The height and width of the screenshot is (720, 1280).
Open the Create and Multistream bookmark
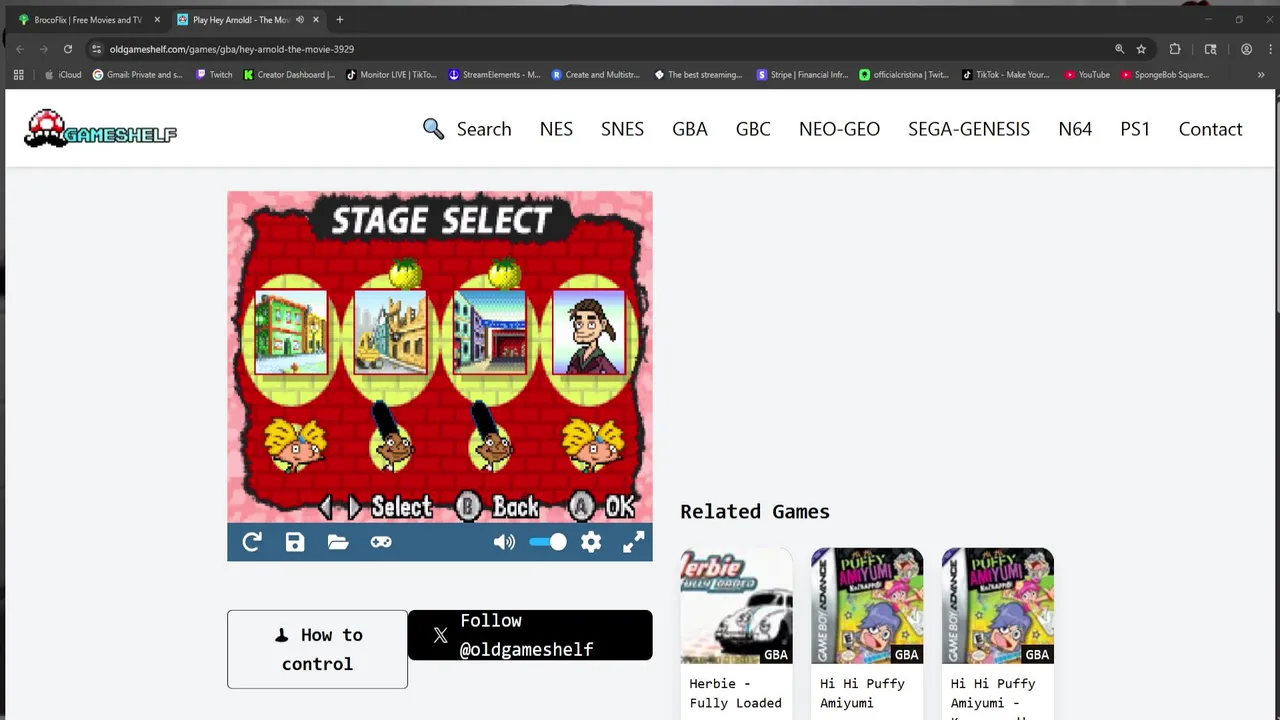pos(596,75)
